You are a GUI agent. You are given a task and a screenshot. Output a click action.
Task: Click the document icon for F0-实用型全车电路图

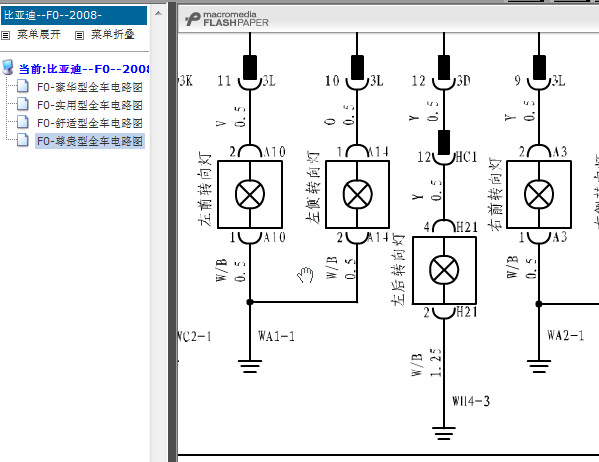(x=23, y=104)
